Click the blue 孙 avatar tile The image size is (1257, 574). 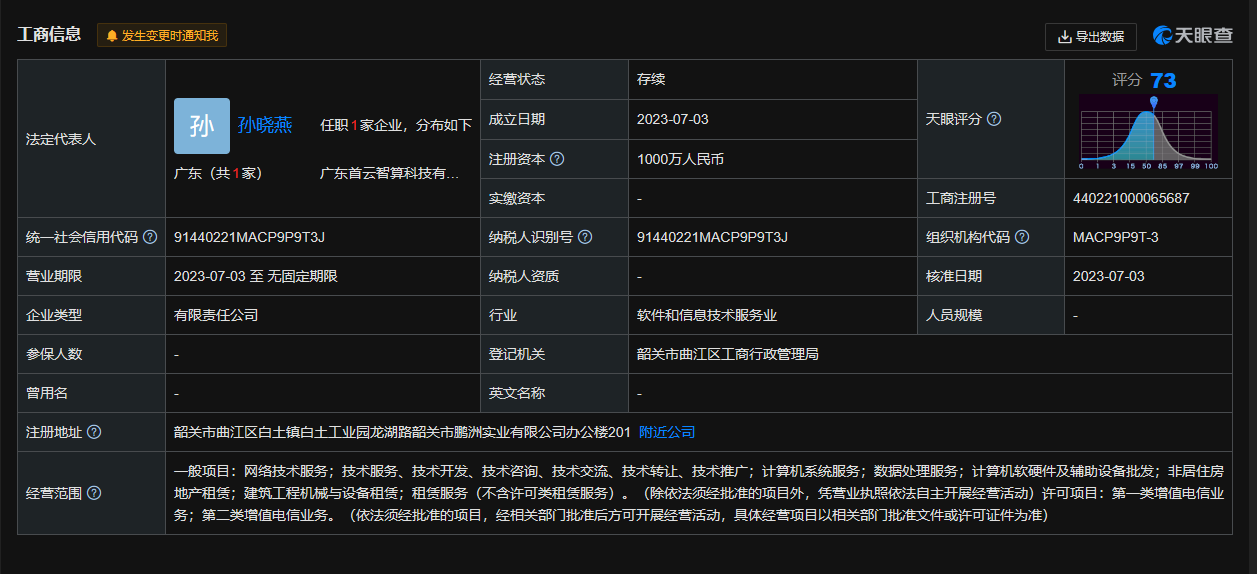pos(202,126)
